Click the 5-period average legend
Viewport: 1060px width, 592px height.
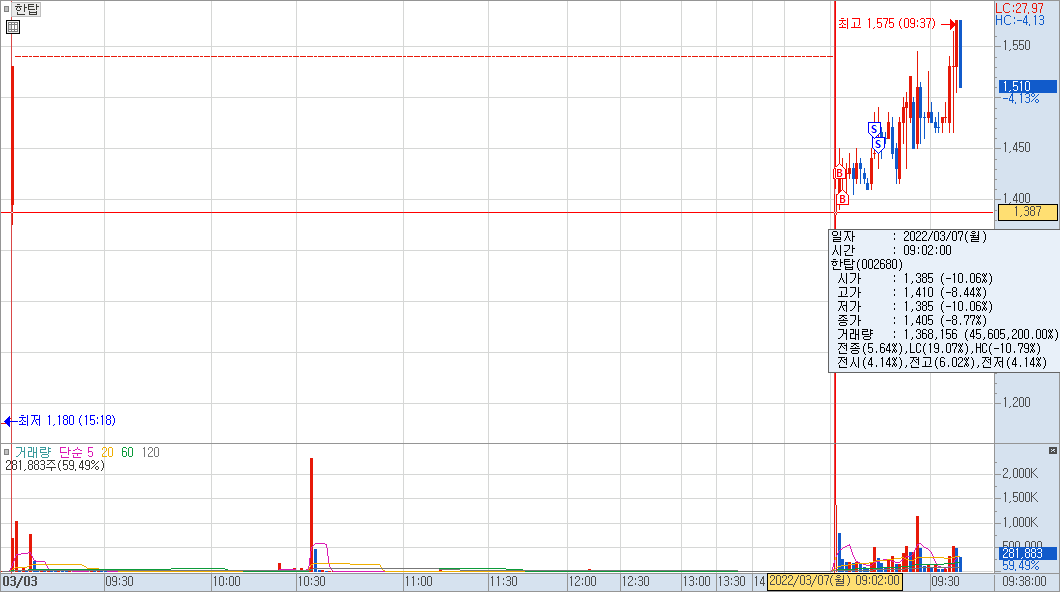[91, 452]
